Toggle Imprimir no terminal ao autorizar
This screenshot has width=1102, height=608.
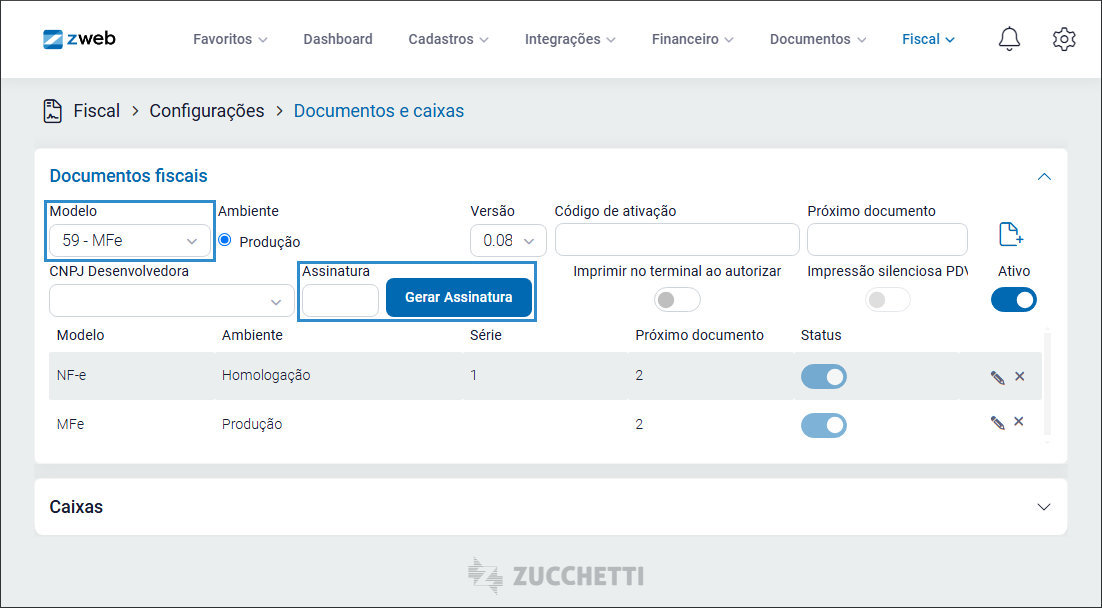tap(678, 300)
